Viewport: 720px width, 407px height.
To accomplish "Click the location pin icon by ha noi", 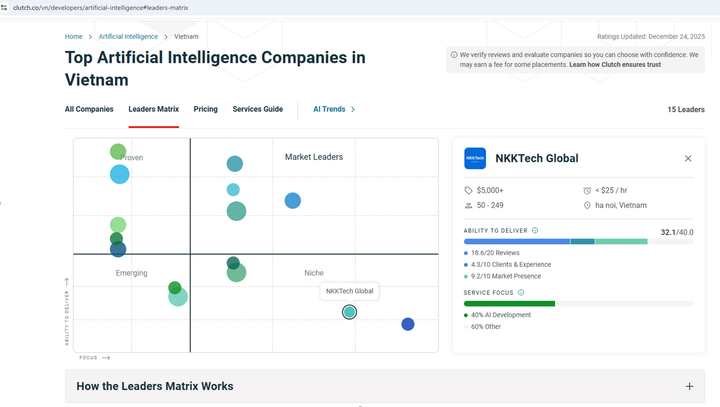I will (587, 205).
